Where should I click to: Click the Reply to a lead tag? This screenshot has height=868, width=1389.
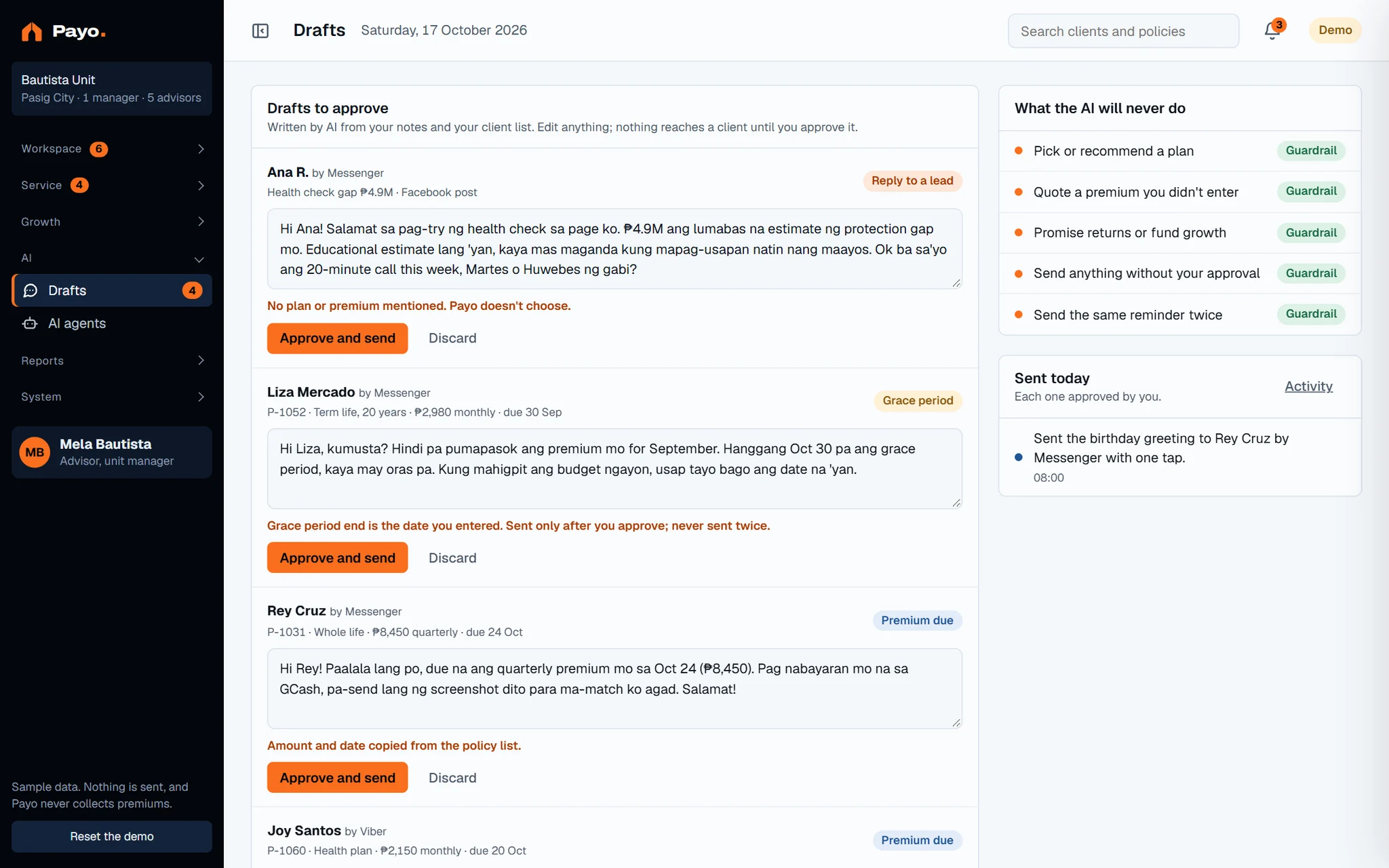click(912, 181)
